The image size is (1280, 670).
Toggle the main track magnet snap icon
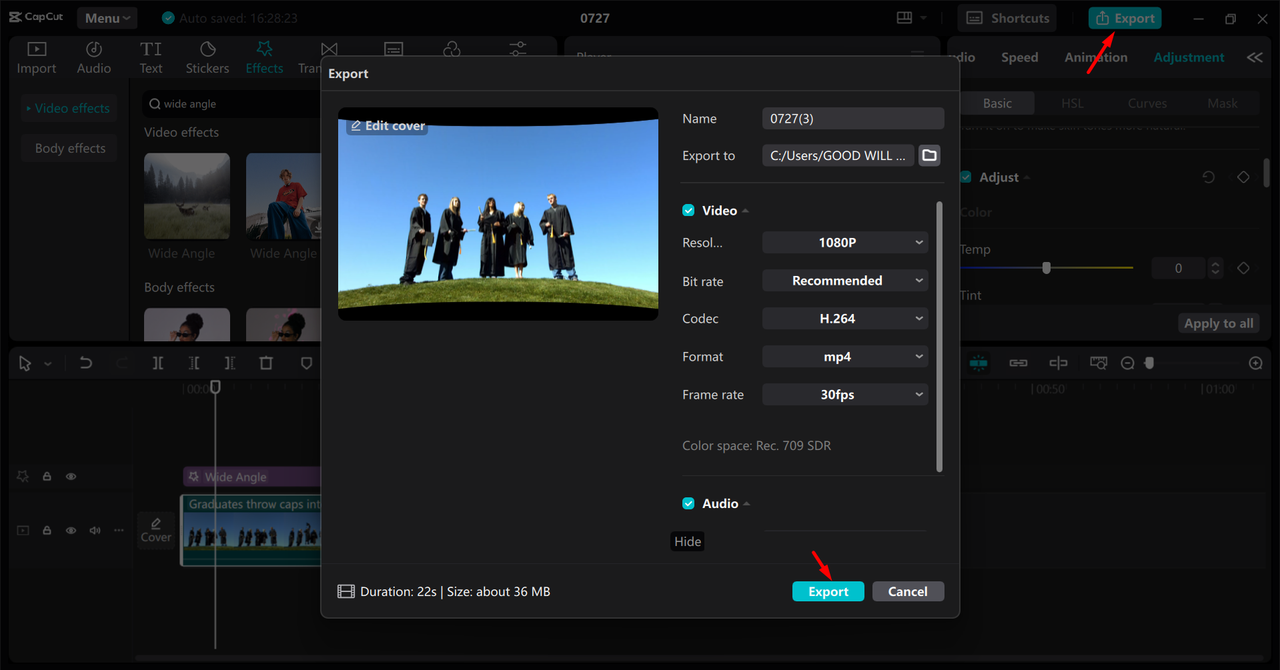point(980,363)
